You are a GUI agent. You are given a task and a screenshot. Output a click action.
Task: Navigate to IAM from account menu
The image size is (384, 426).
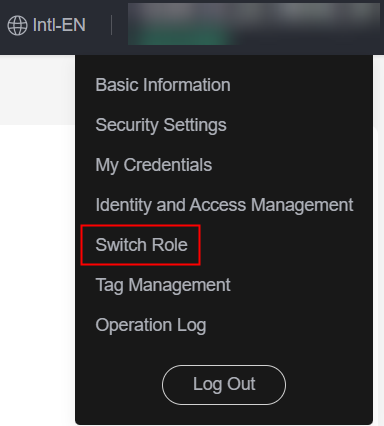tap(224, 205)
